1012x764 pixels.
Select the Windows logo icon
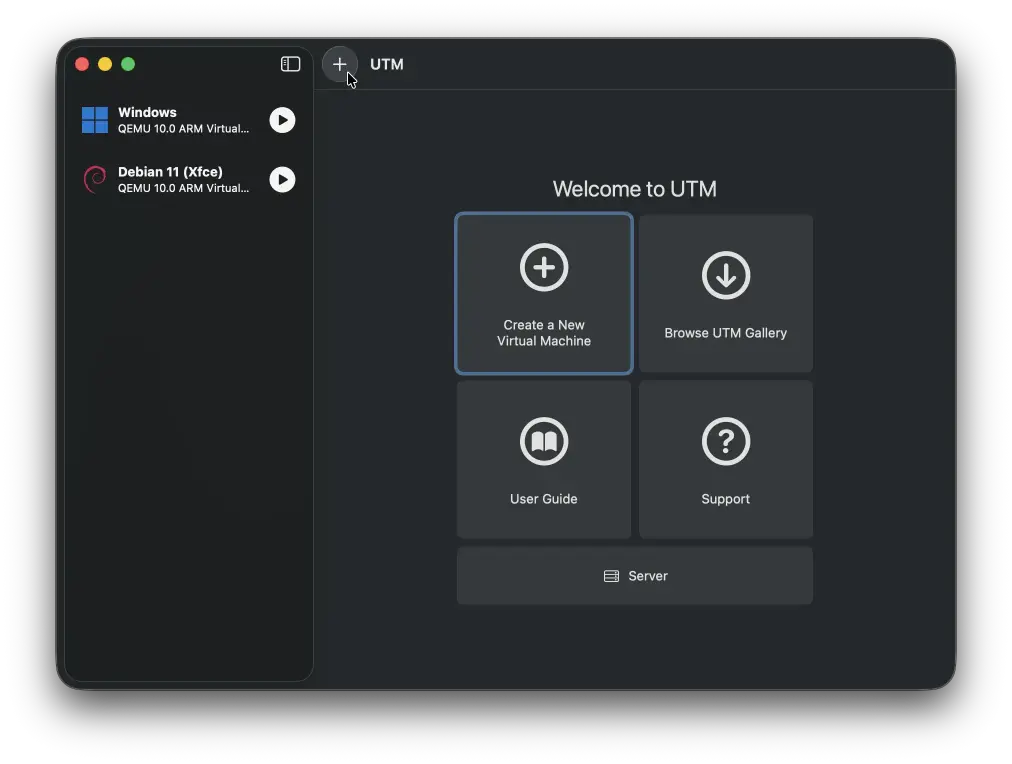click(95, 120)
